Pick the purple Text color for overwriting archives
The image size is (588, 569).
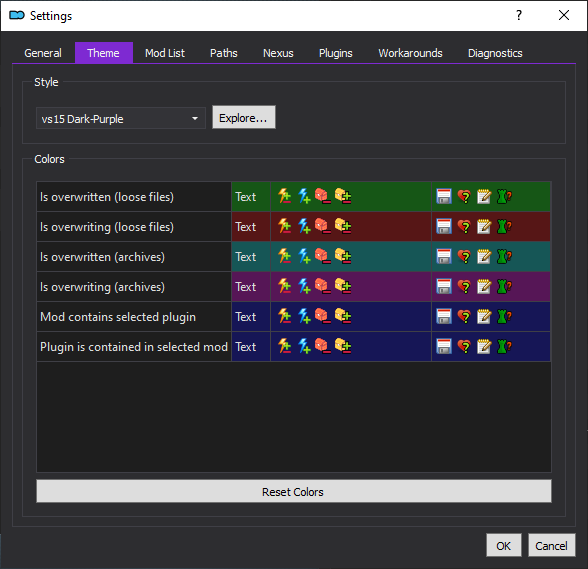click(x=251, y=287)
